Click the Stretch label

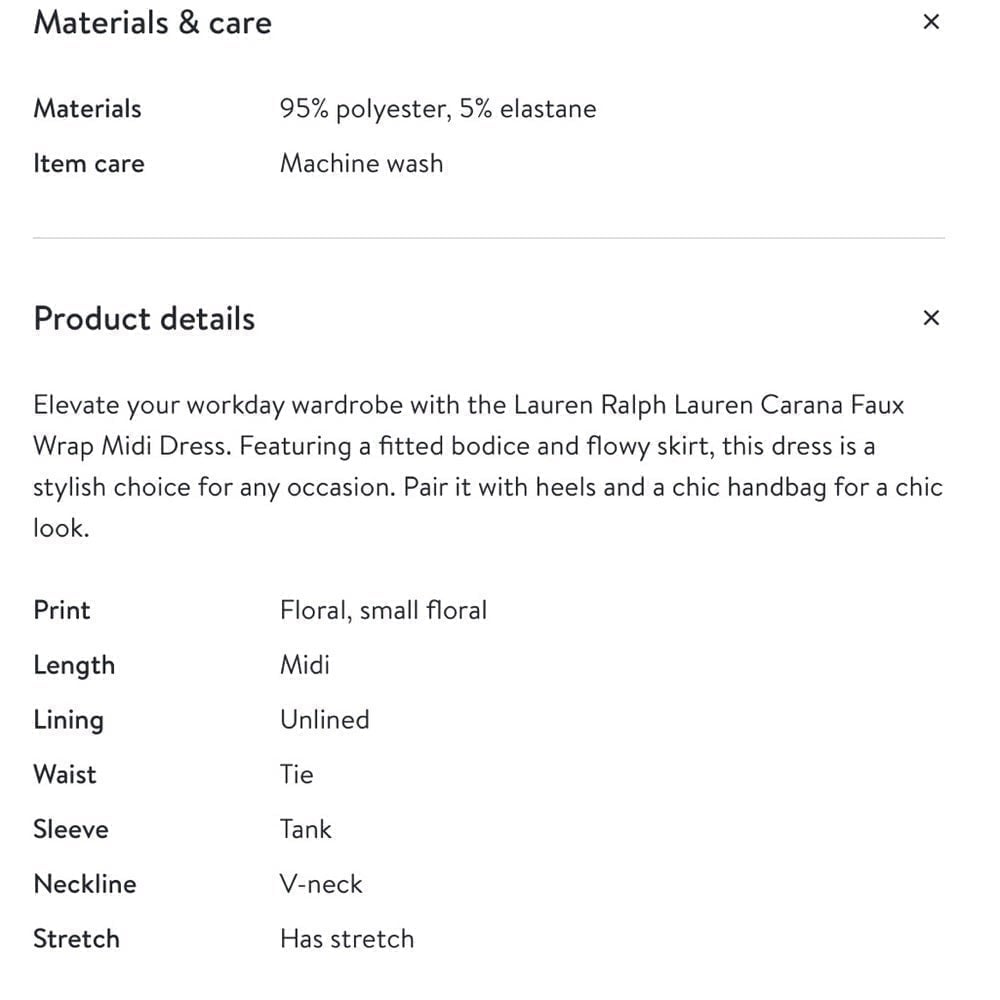[77, 939]
